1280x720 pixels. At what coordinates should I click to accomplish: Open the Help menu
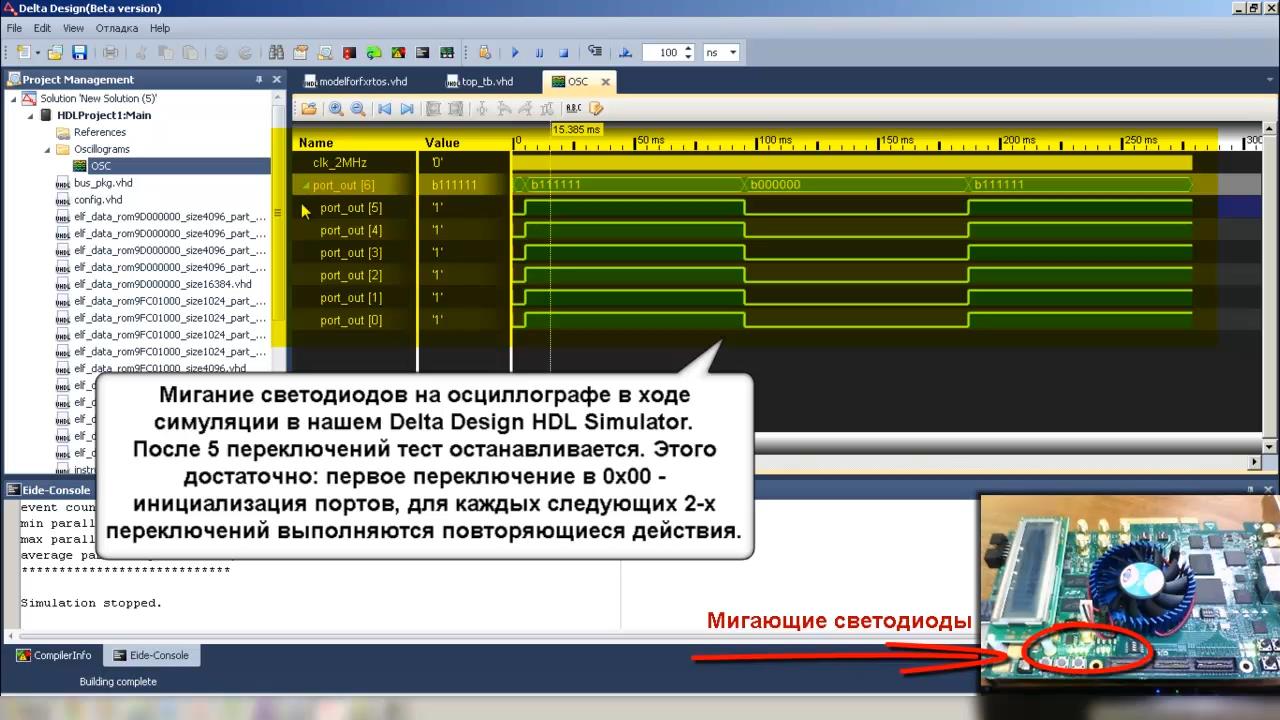(160, 28)
